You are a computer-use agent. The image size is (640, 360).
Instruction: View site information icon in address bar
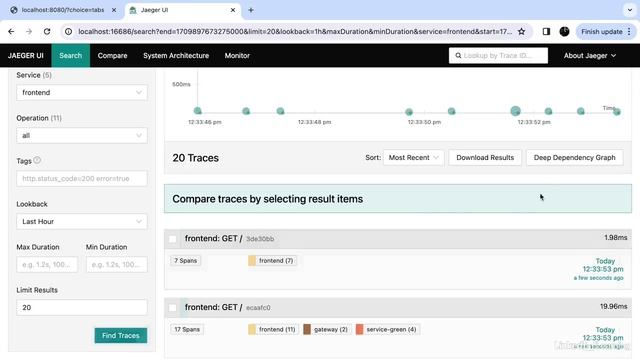(x=69, y=31)
